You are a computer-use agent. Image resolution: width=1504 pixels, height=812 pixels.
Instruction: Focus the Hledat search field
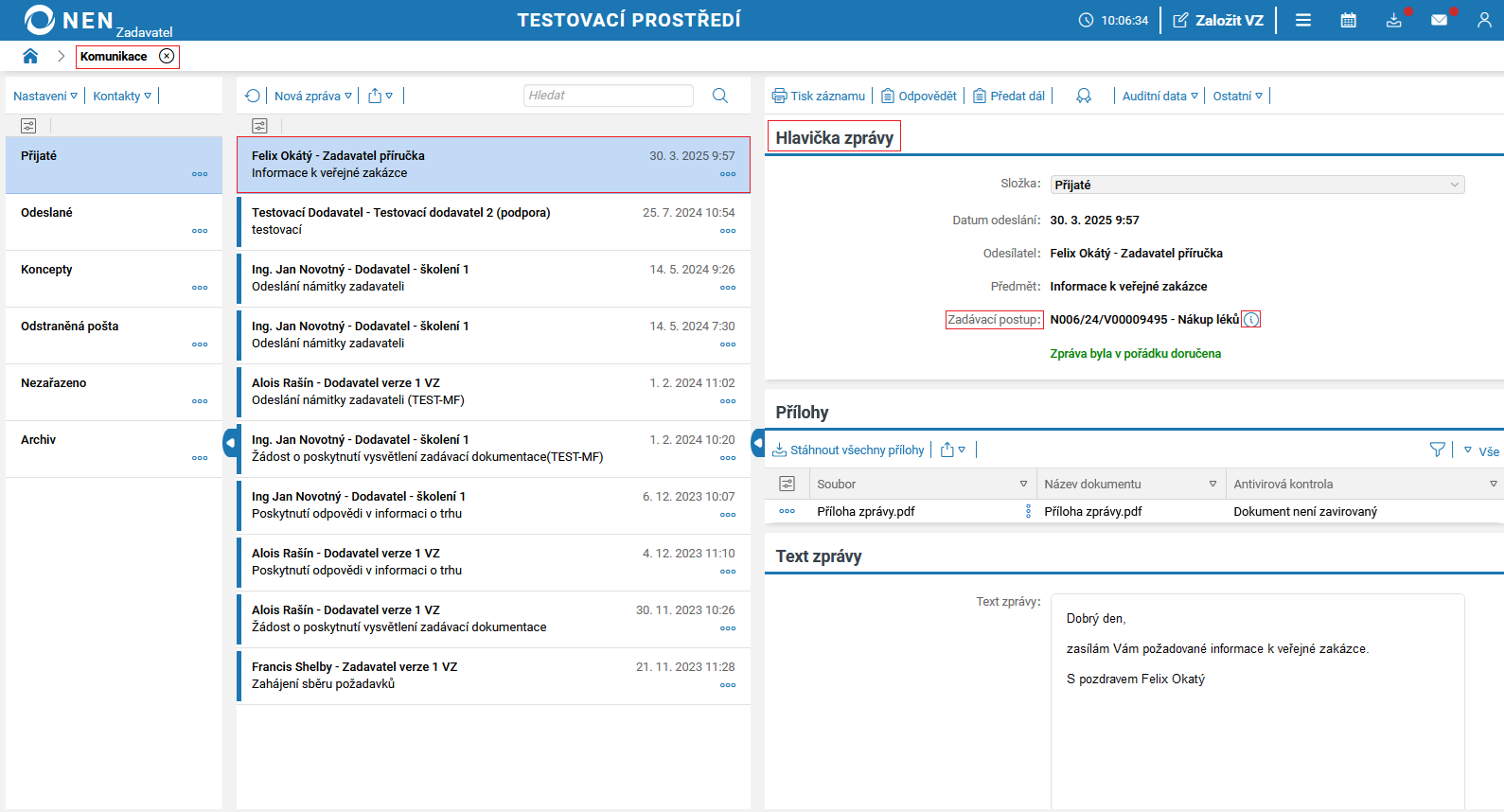[x=609, y=96]
